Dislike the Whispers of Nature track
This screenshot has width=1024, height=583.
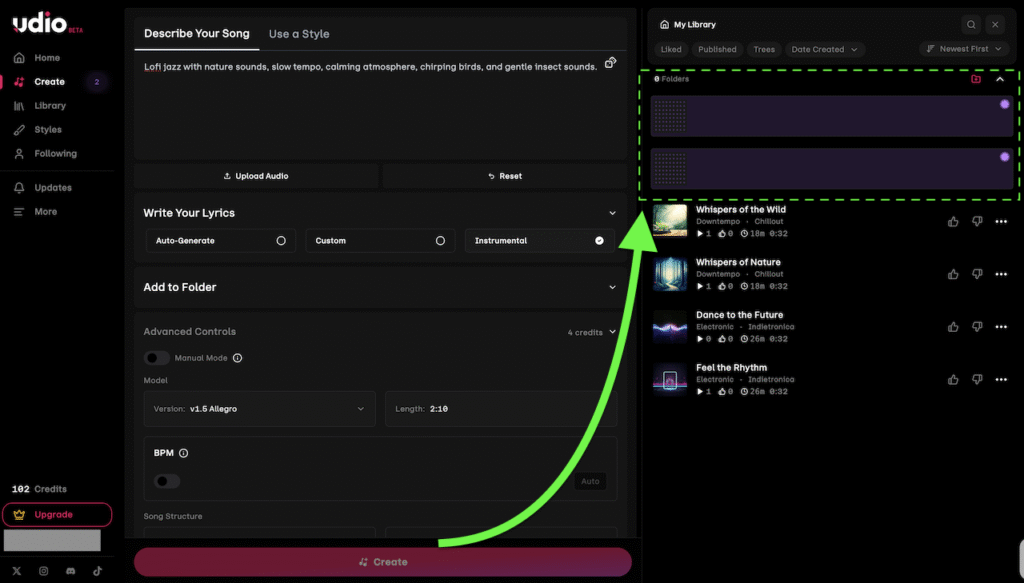[977, 274]
